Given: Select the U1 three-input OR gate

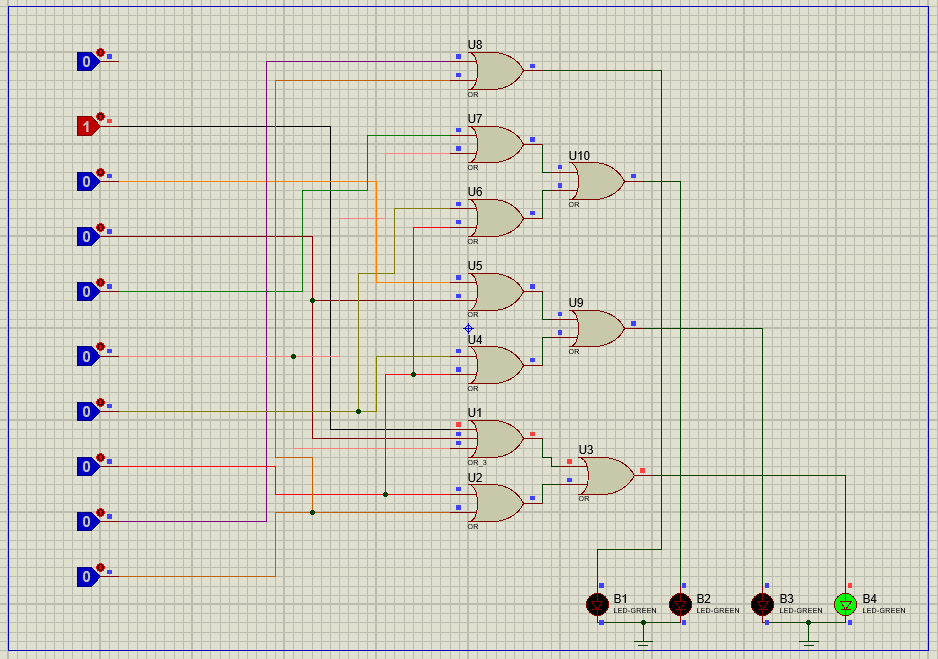Looking at the screenshot, I should click(497, 439).
